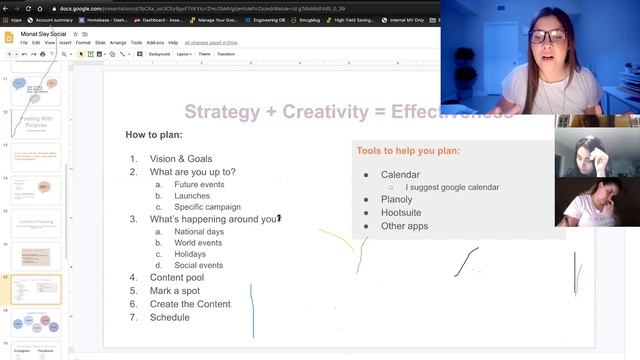This screenshot has width=640, height=360.
Task: Open the Add-ons menu
Action: [155, 42]
